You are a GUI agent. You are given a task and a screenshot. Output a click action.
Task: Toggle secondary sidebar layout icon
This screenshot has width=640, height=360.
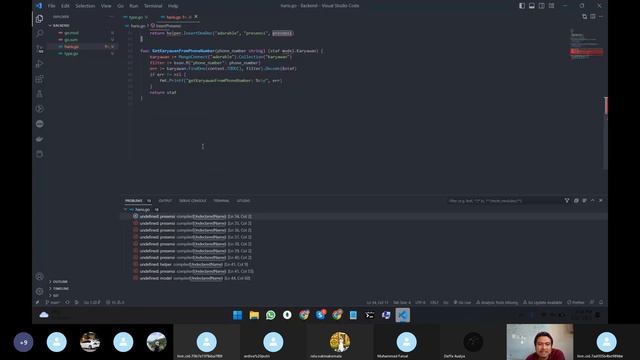542,6
